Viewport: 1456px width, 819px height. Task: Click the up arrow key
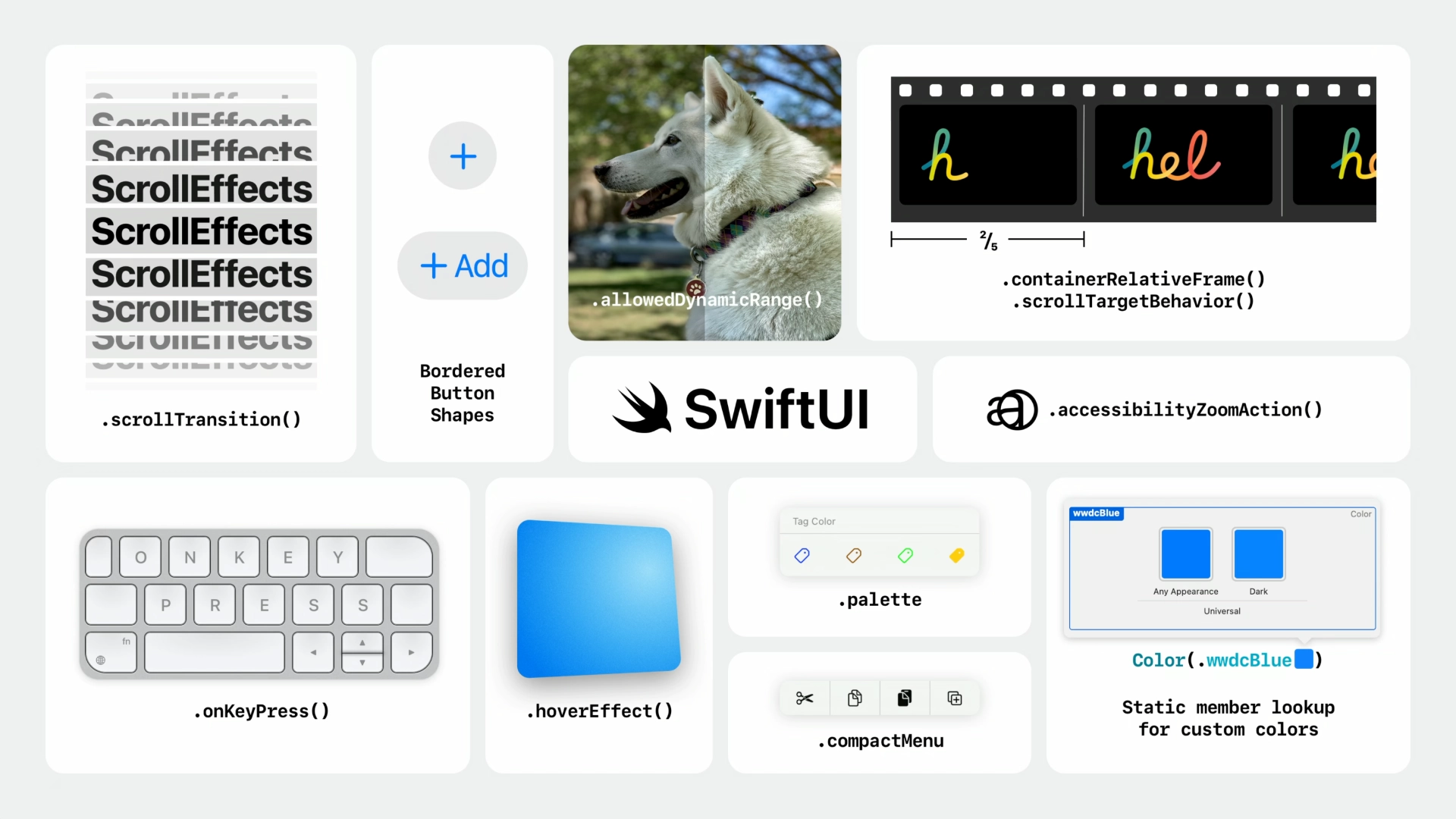(x=362, y=642)
